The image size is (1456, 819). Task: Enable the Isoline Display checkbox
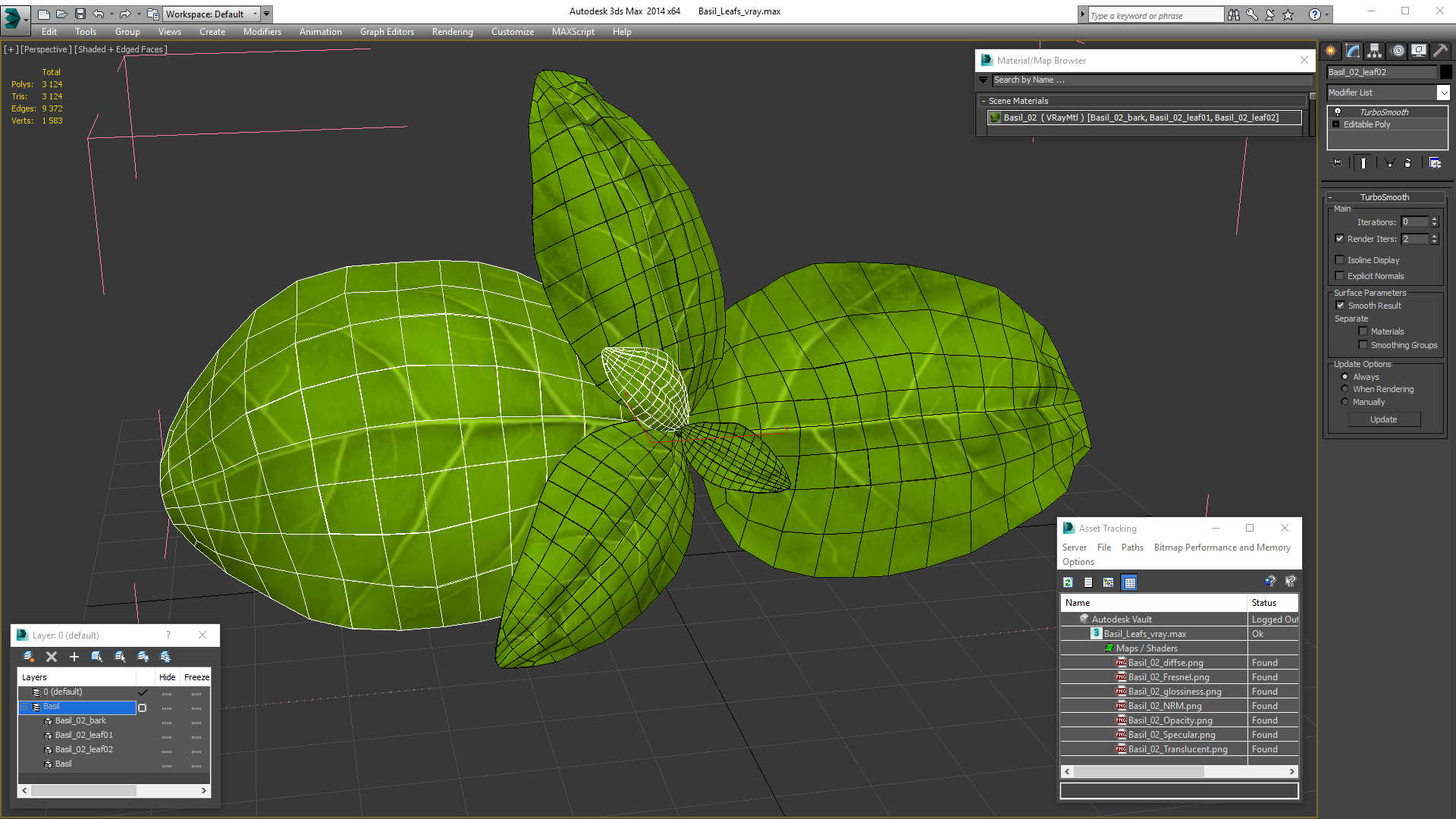pyautogui.click(x=1339, y=260)
